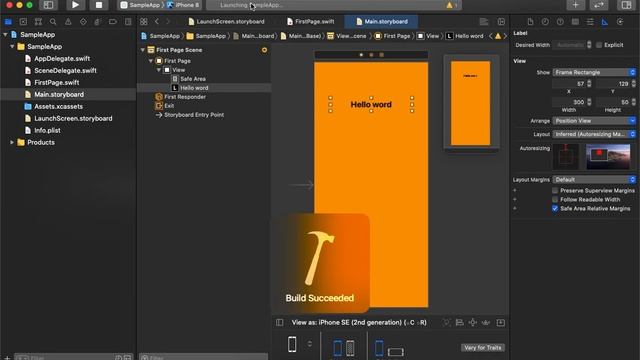This screenshot has height=360, width=640.
Task: Show the Project navigator folder icon
Action: pos(8,22)
